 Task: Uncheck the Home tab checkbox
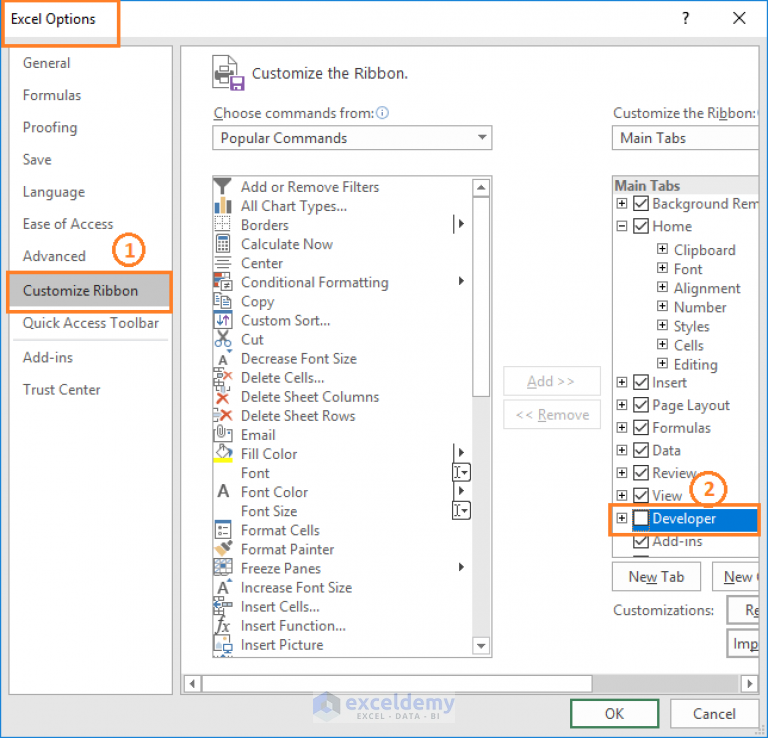tap(641, 226)
